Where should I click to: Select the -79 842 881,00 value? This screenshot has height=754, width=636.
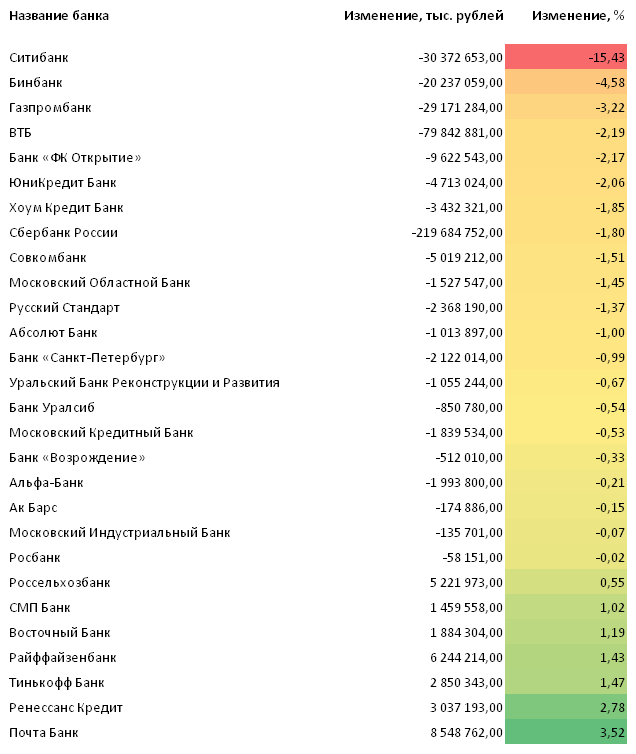pos(461,133)
